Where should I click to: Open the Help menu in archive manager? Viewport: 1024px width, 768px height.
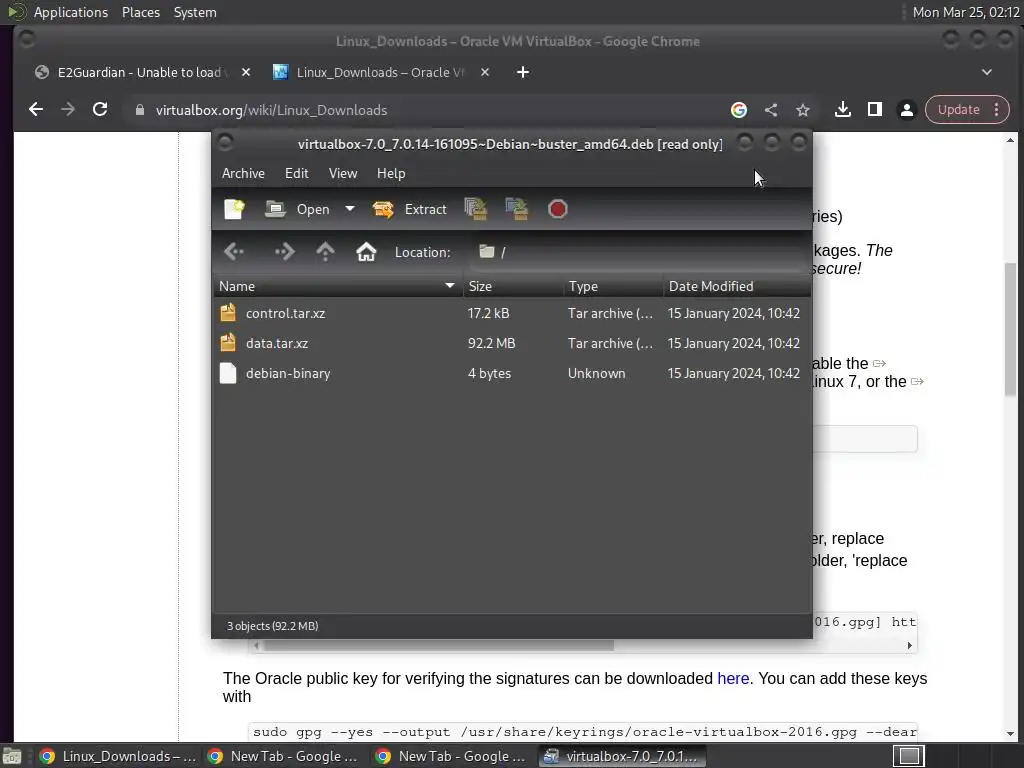click(x=391, y=173)
